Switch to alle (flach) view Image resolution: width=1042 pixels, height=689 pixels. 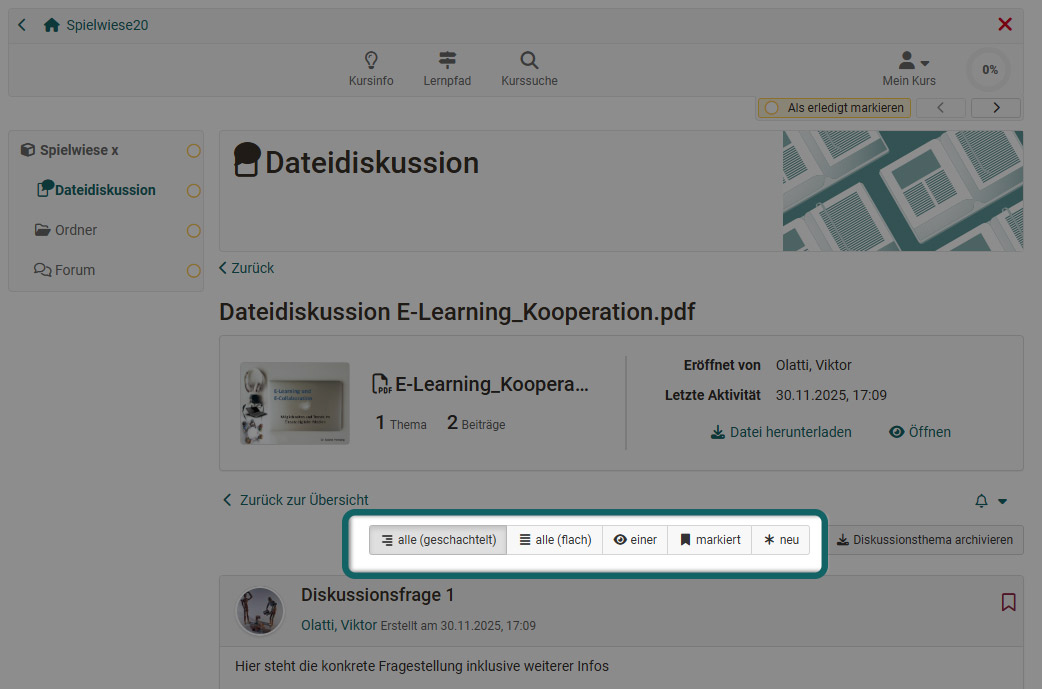(554, 539)
